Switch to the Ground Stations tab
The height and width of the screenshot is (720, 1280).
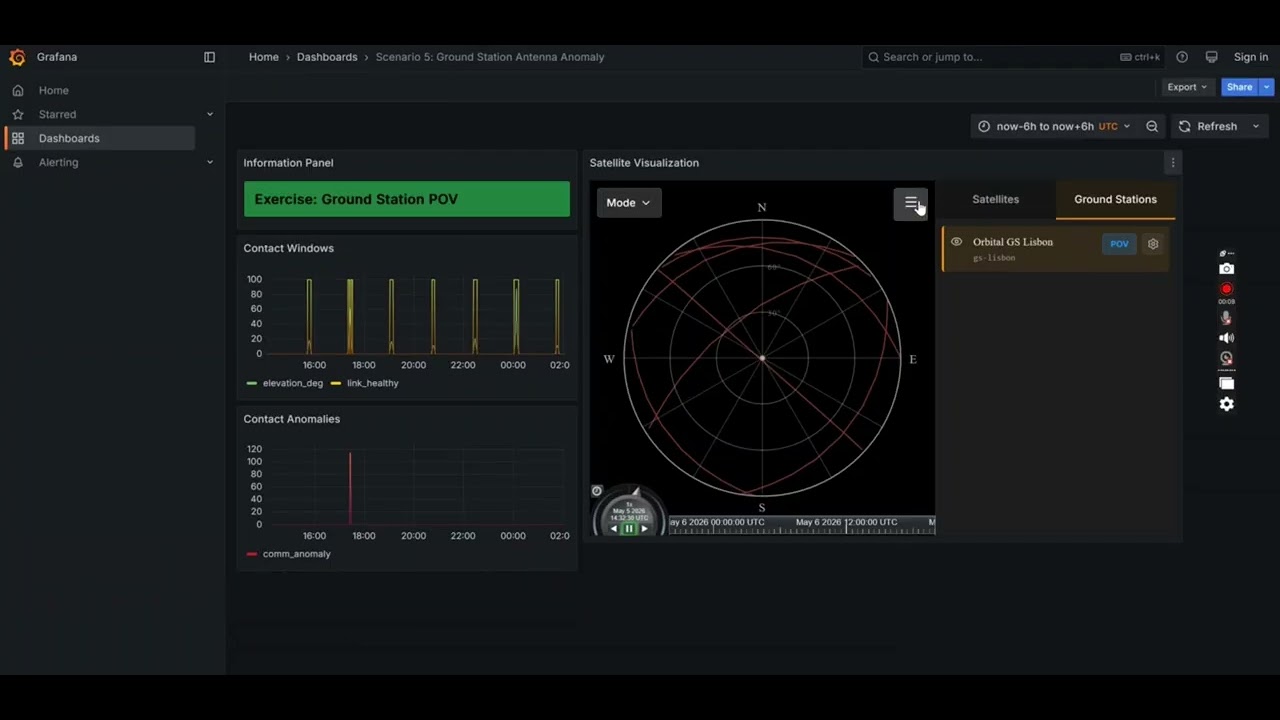(1115, 199)
